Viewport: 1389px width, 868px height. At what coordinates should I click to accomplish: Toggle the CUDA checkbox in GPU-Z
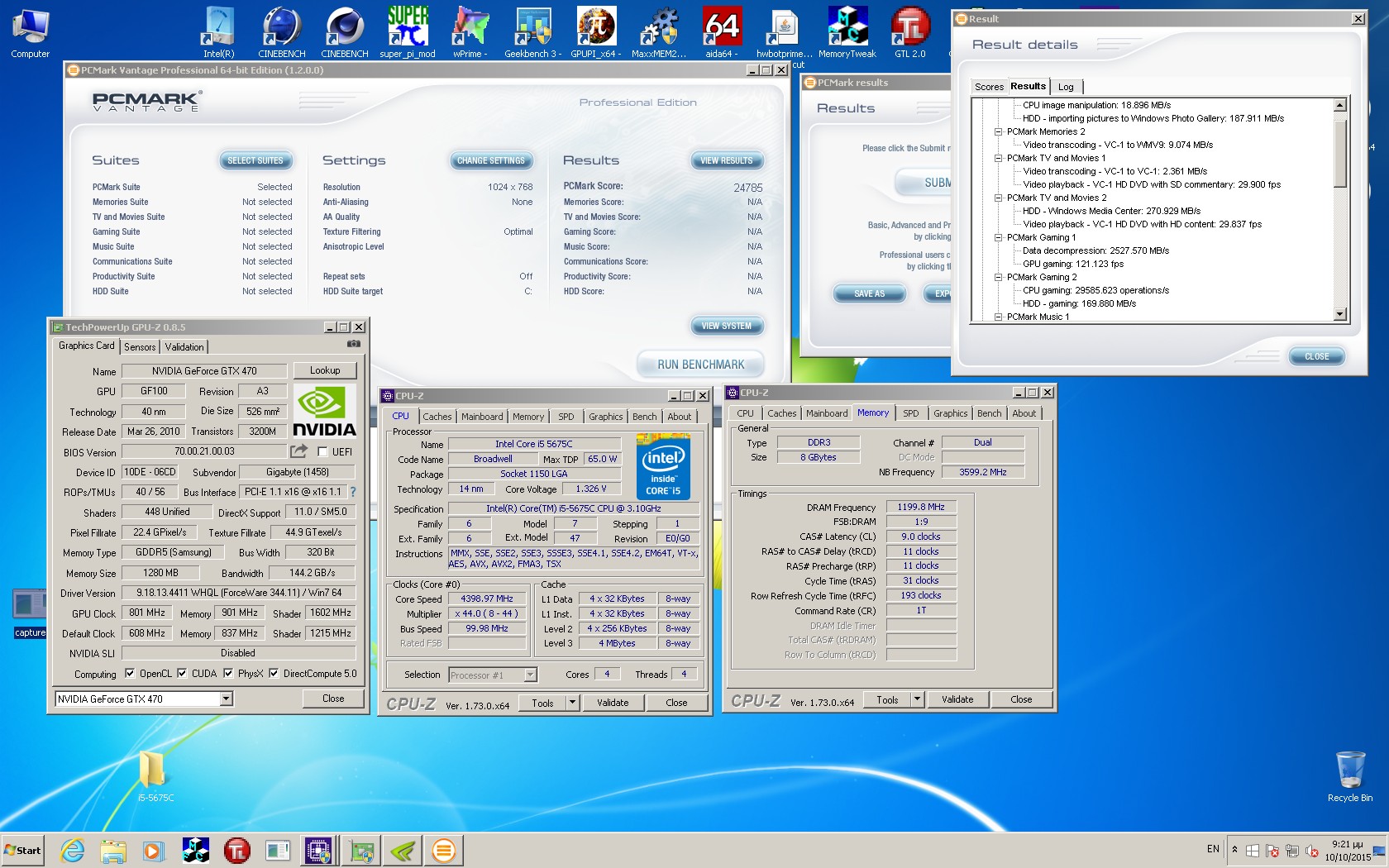[x=182, y=673]
